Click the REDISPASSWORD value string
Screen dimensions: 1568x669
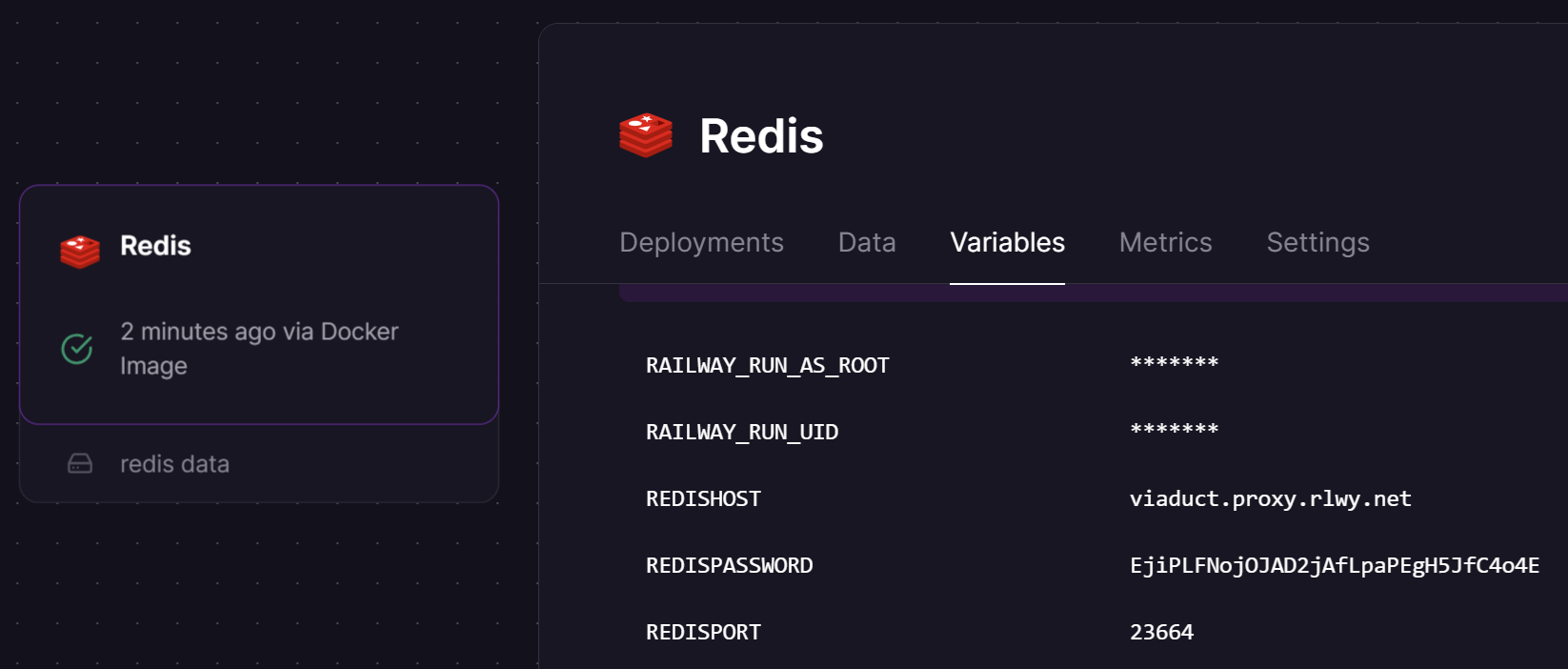tap(1335, 565)
